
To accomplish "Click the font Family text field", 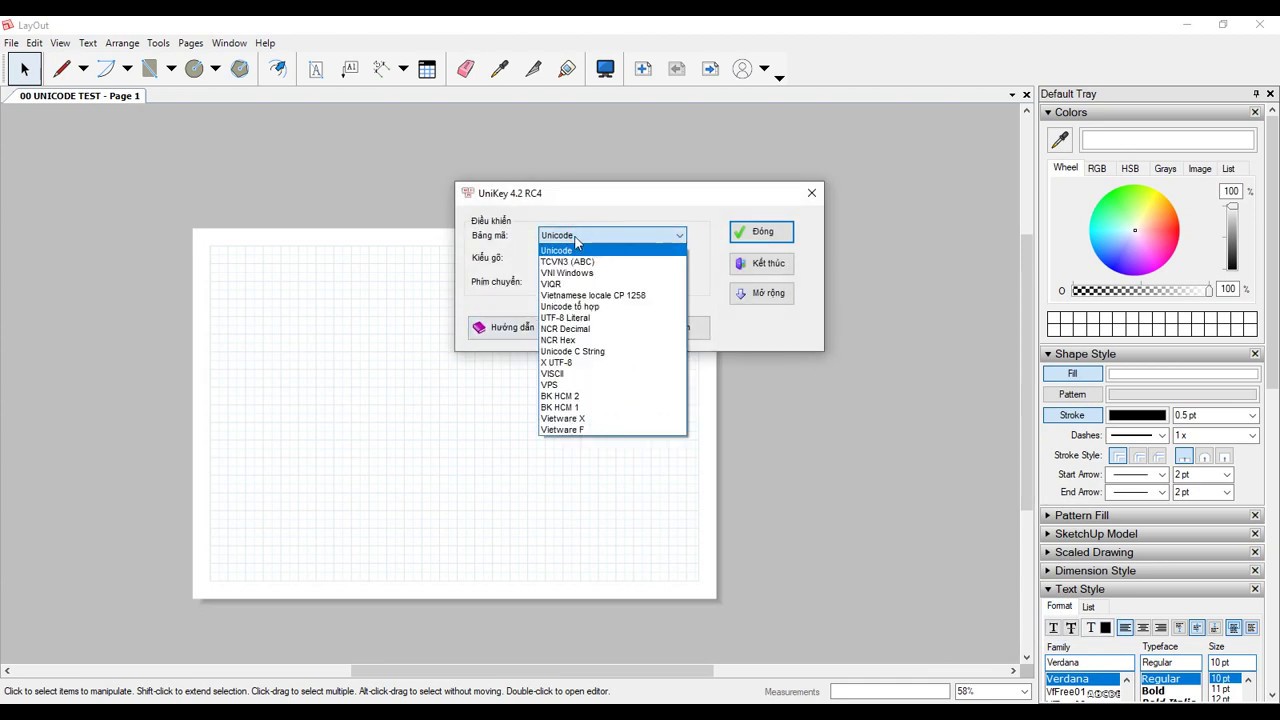I will click(x=1090, y=663).
